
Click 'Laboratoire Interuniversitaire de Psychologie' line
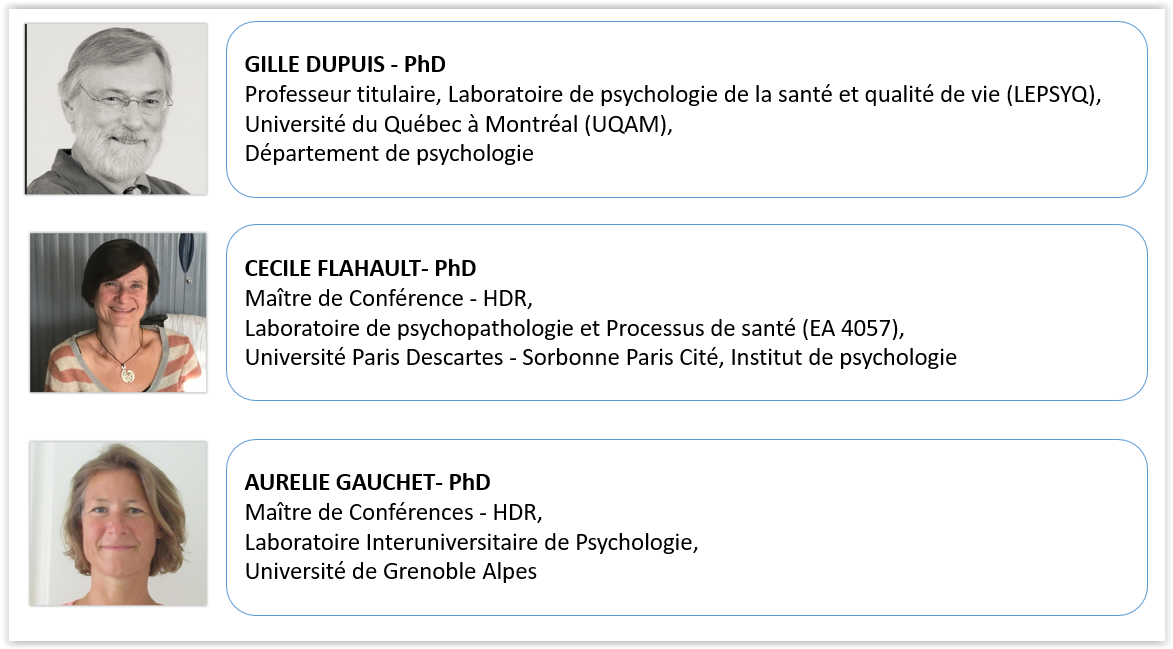[x=470, y=542]
